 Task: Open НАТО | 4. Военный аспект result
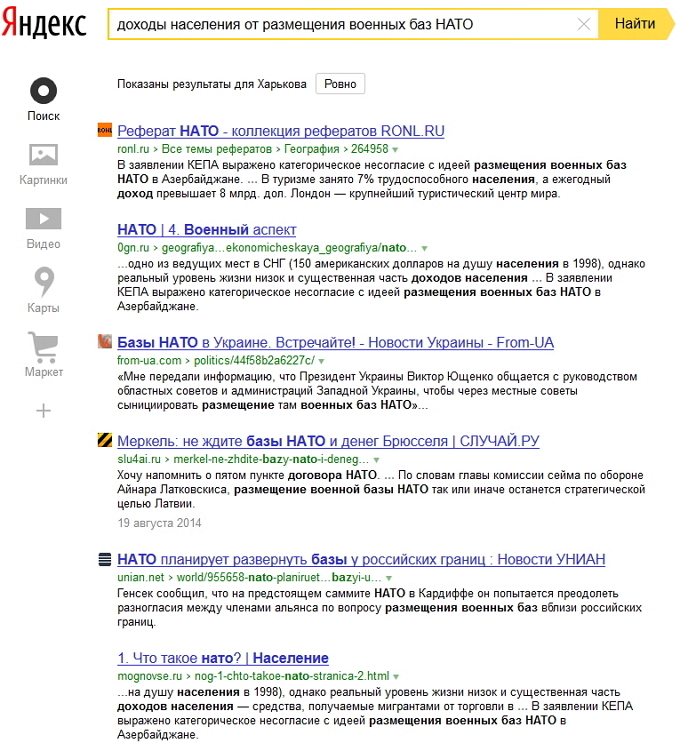click(x=207, y=230)
